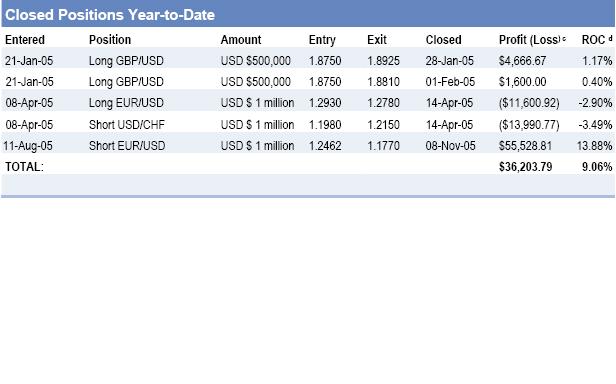Select the 01-Feb-05 closed date cell

click(x=450, y=82)
